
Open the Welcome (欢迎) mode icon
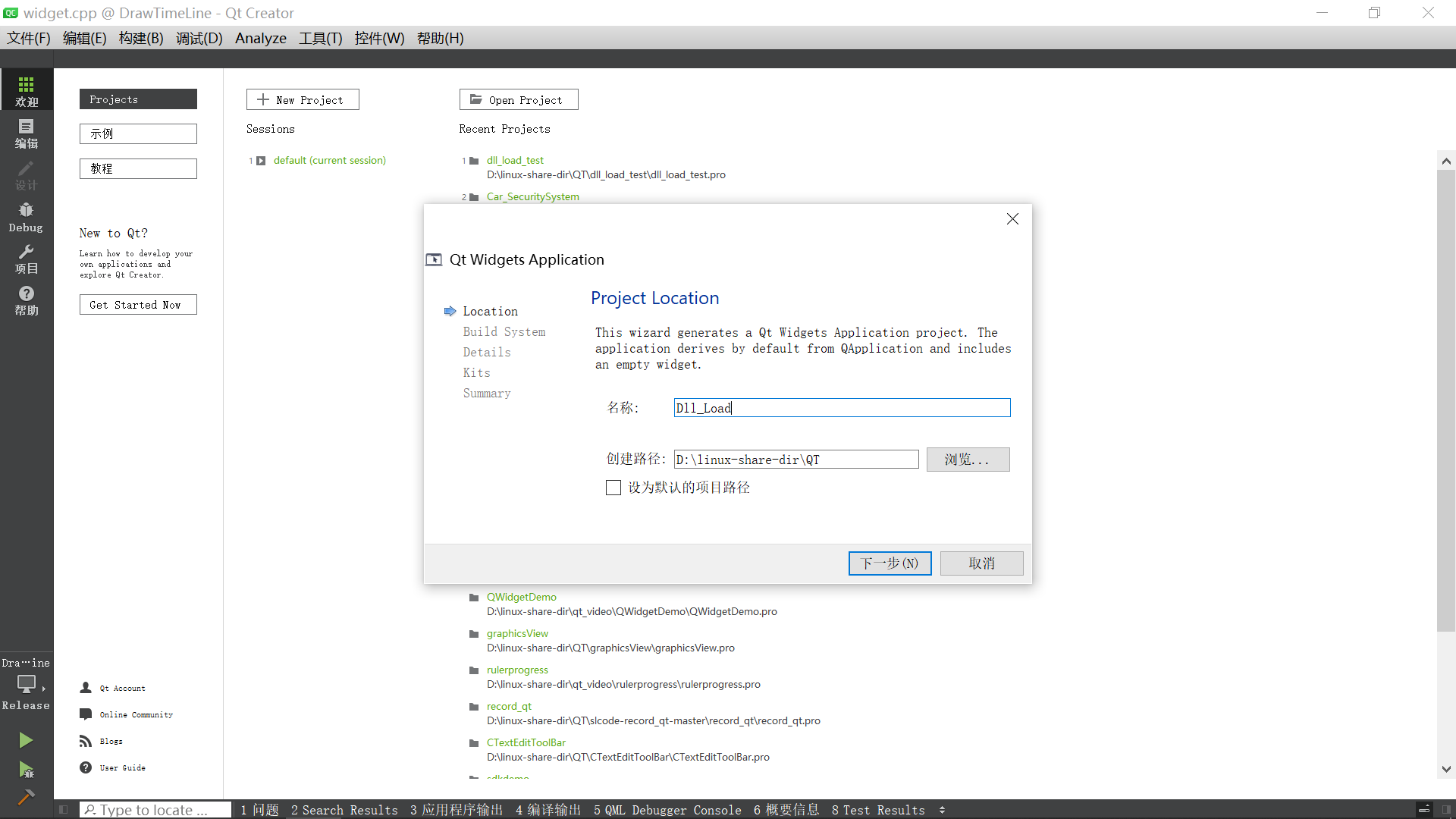(x=27, y=90)
